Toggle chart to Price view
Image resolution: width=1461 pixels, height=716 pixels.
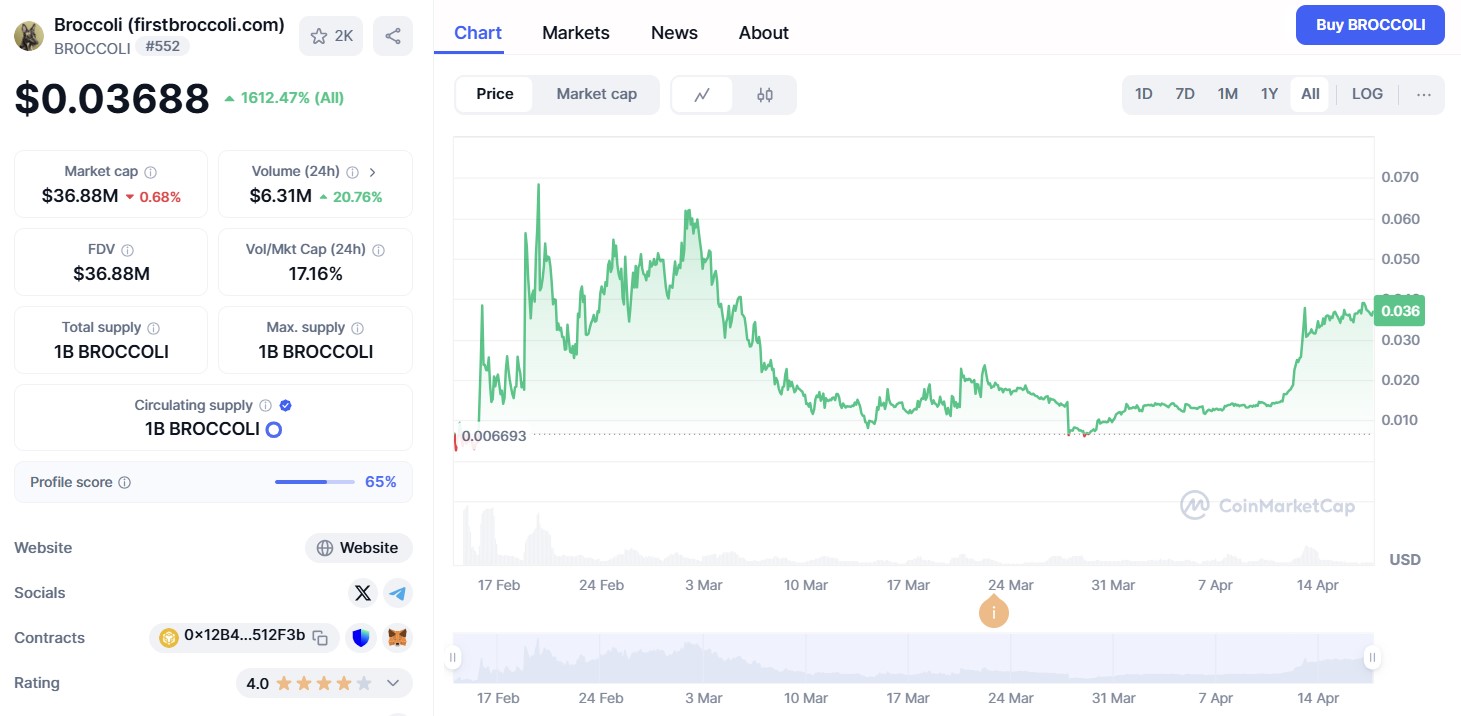pos(494,94)
